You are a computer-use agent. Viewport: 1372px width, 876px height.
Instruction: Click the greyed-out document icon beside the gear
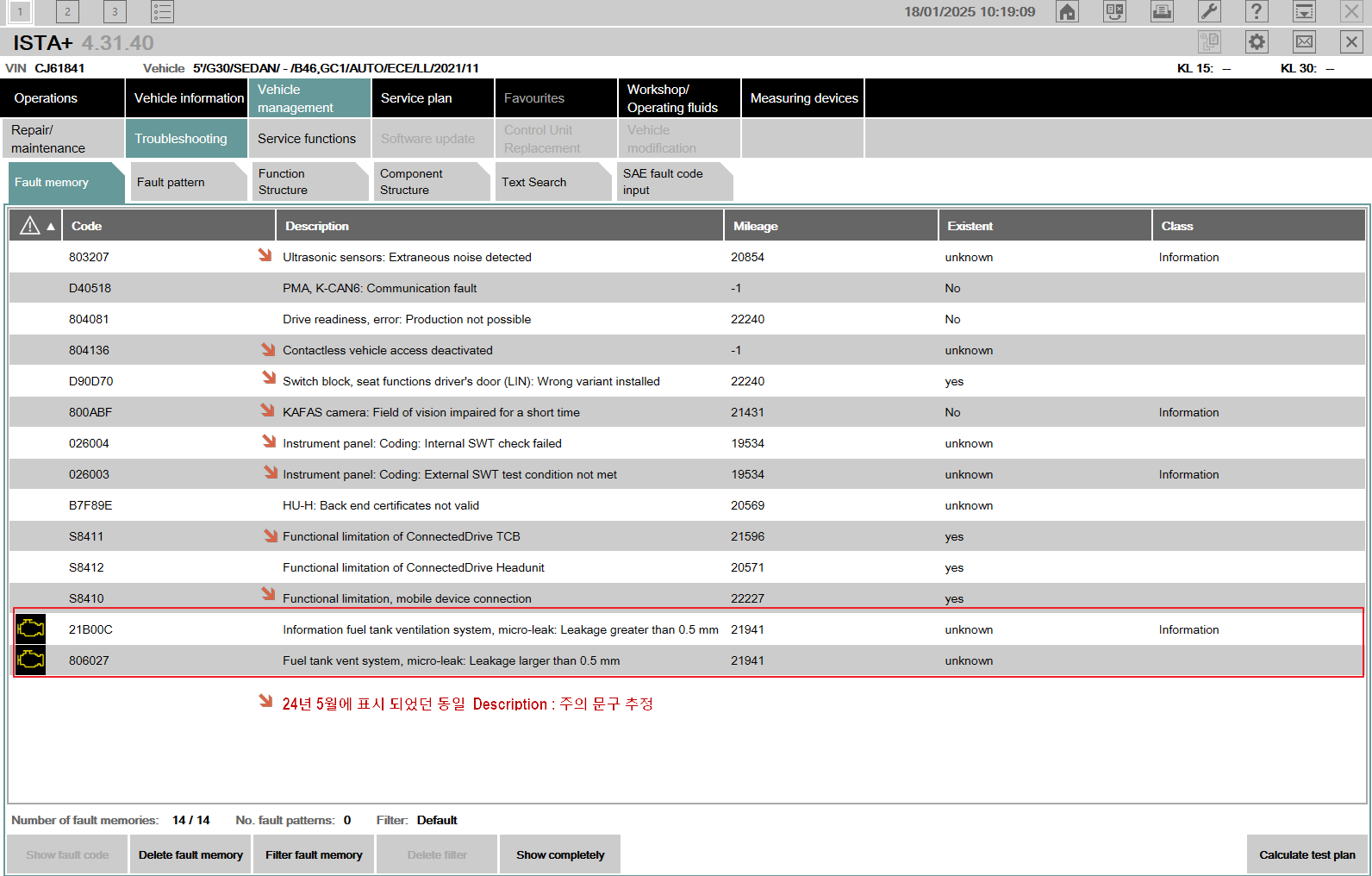click(x=1209, y=42)
